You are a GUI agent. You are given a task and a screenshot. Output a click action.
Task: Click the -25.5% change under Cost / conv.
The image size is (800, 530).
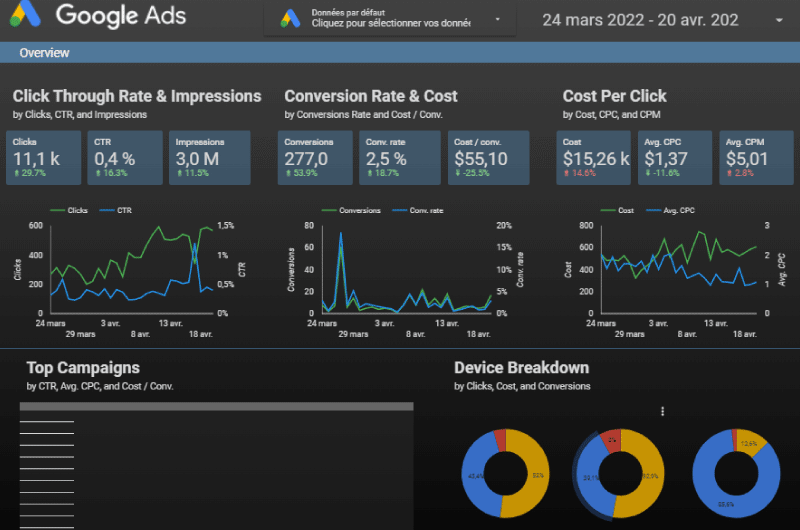pos(472,173)
